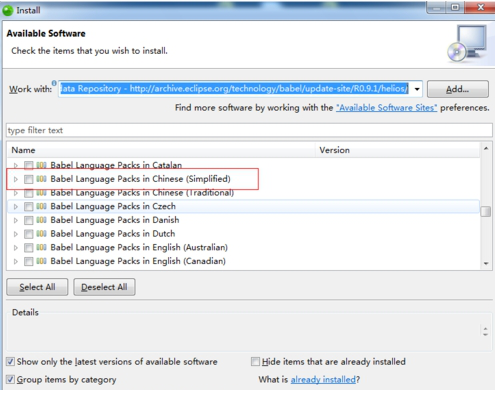Screen dimensions: 495x405
Task: Click the software list scrollbar down arrow
Action: (x=486, y=264)
